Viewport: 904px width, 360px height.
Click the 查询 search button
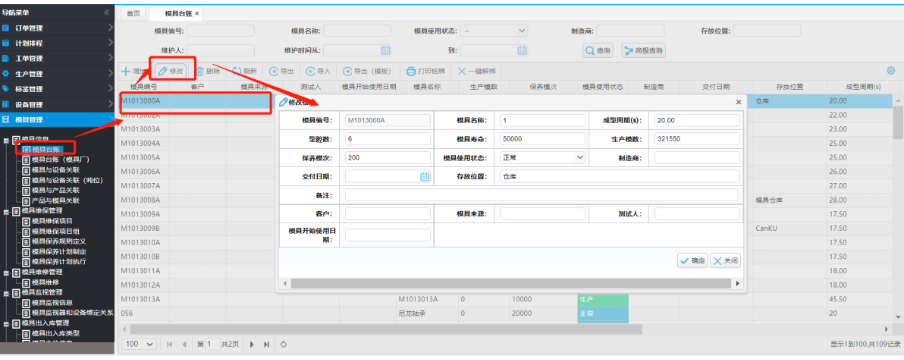(598, 51)
